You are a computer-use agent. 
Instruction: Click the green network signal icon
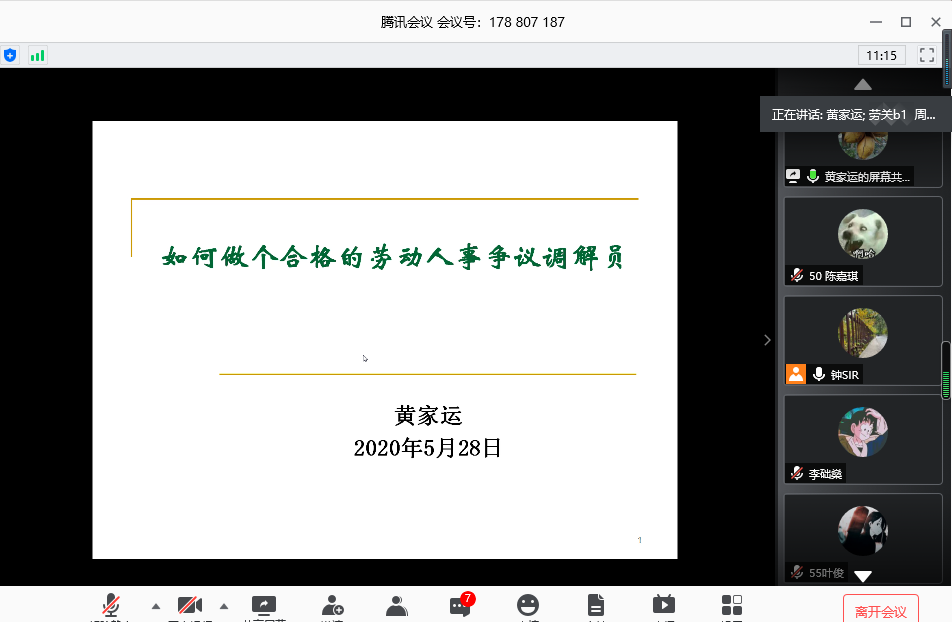click(38, 55)
